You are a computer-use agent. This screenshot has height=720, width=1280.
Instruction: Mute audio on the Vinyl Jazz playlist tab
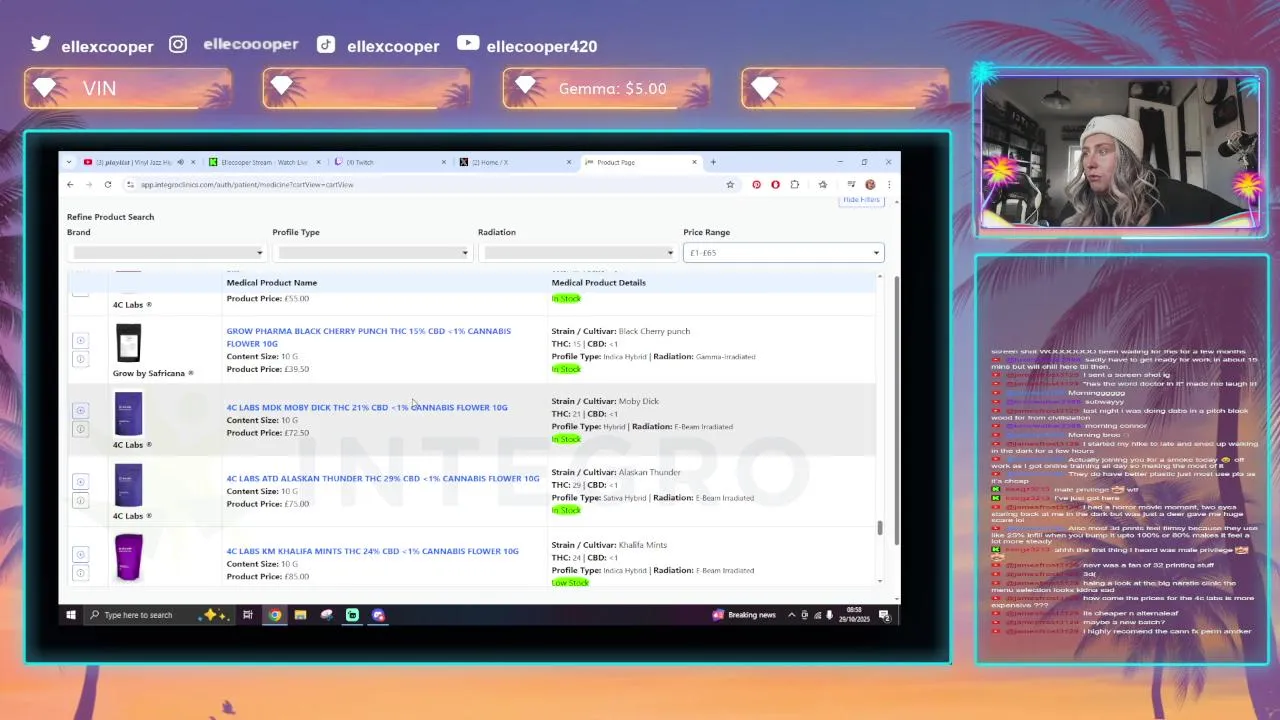click(180, 162)
